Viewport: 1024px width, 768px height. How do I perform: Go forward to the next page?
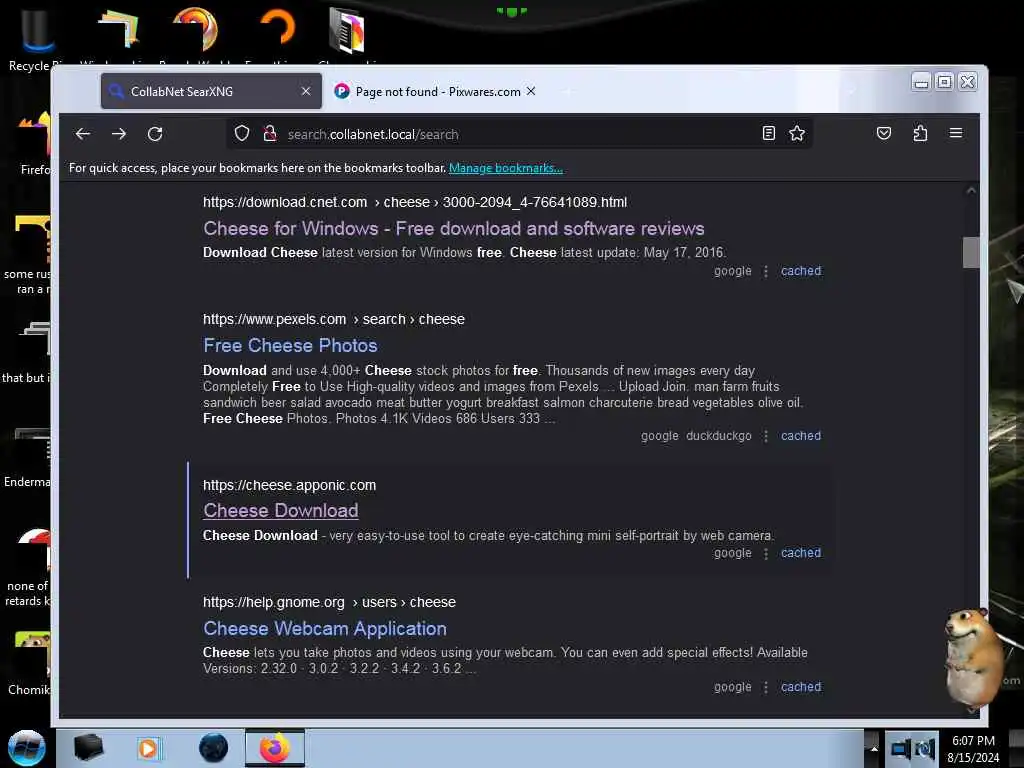[x=119, y=134]
